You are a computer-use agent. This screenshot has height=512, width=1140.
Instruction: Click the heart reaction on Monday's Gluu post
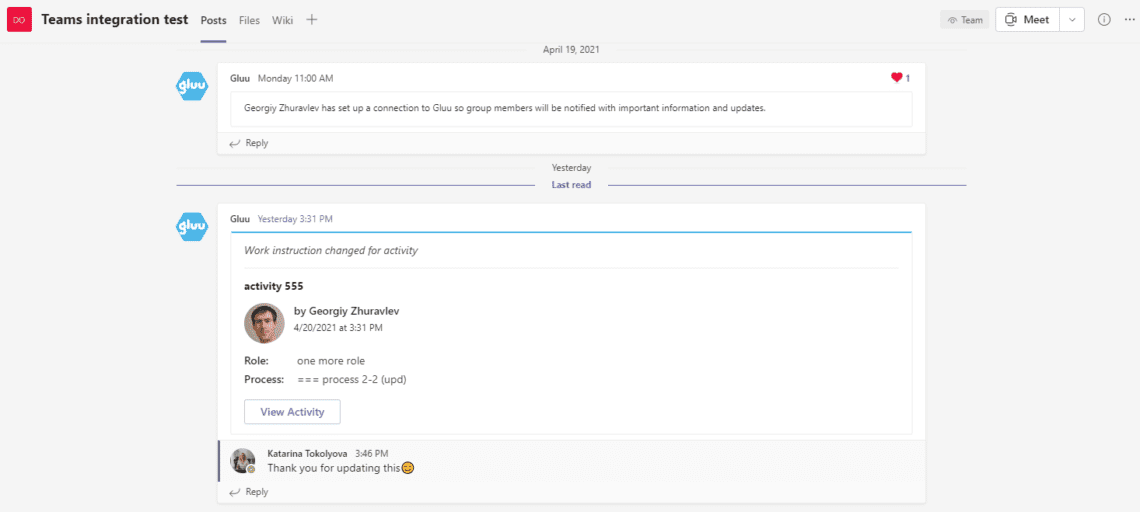(896, 78)
